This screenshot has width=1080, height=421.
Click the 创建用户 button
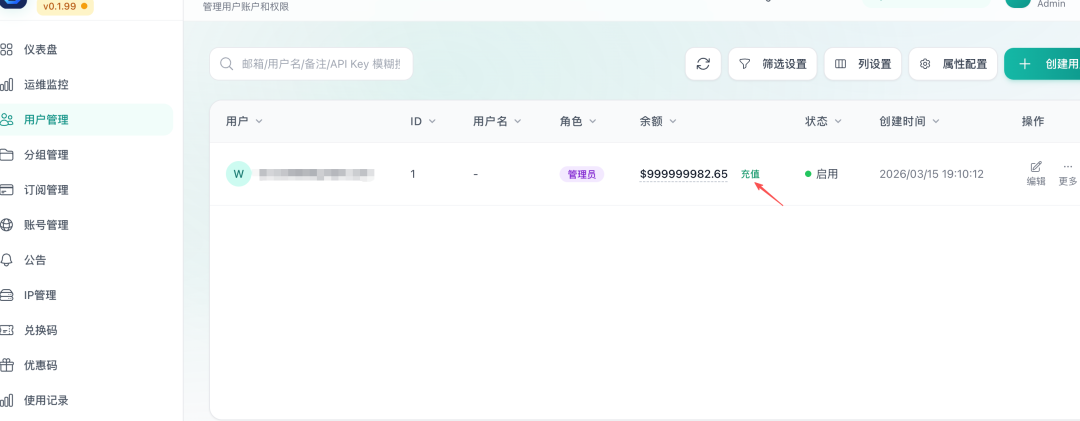coord(1042,64)
